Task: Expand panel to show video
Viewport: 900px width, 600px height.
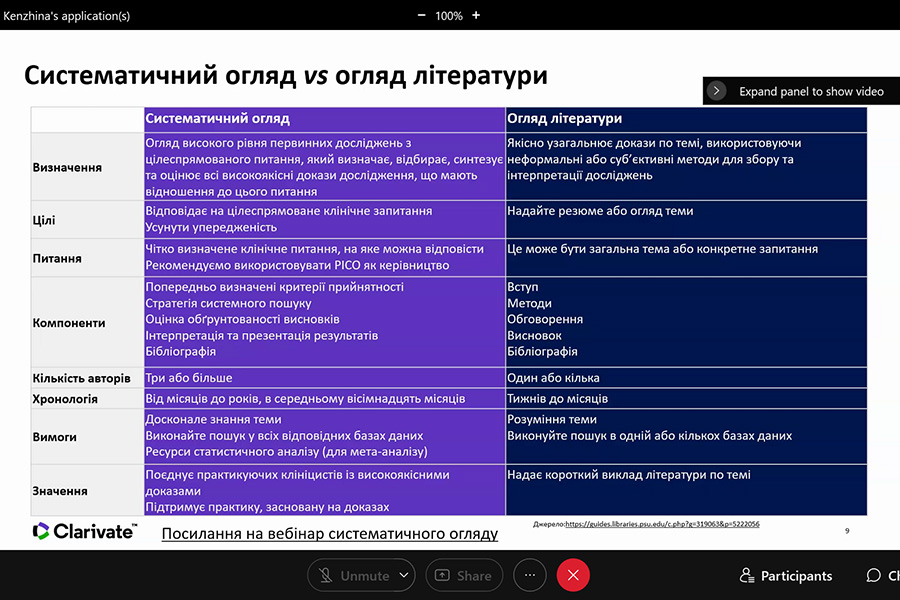Action: [801, 91]
